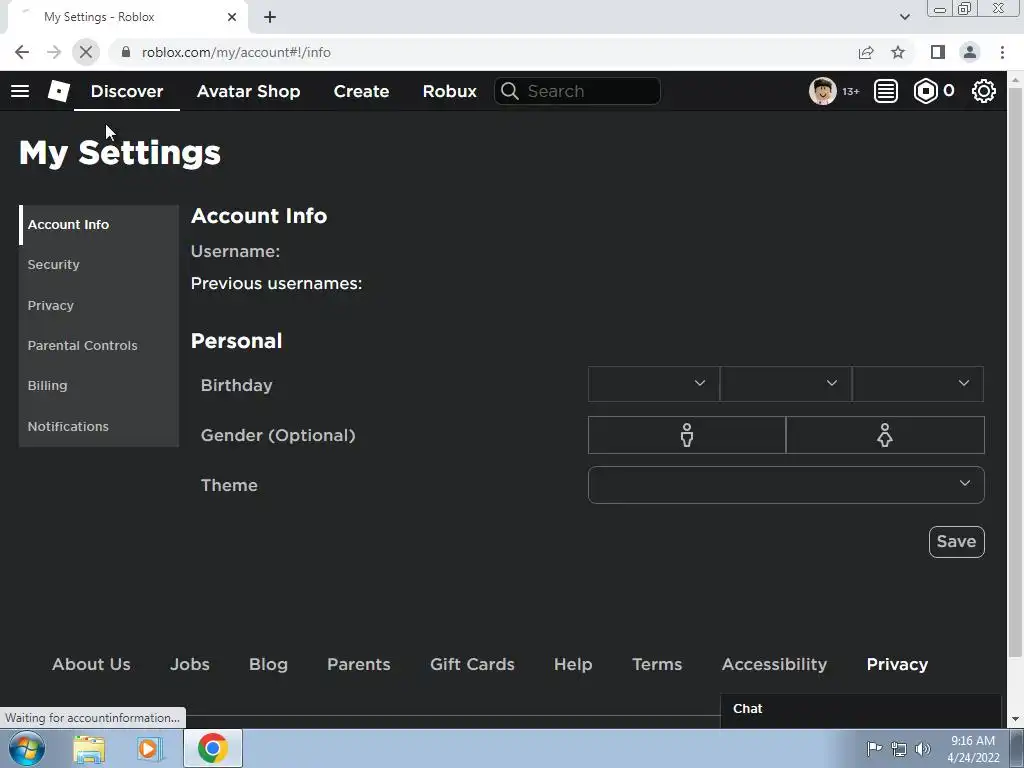The height and width of the screenshot is (768, 1024).
Task: Open the Help footer link
Action: click(x=573, y=664)
